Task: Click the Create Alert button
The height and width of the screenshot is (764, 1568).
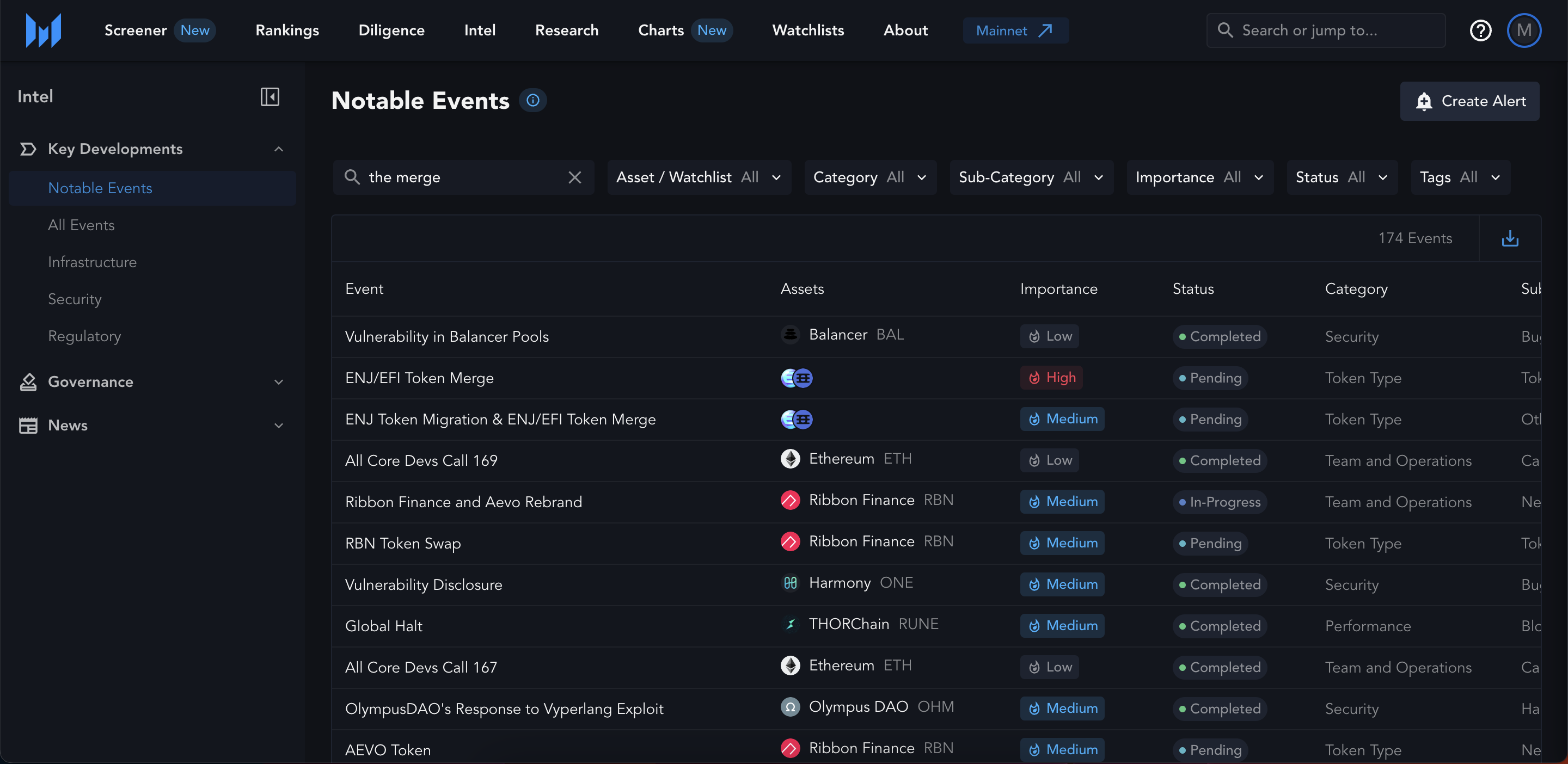Action: coord(1469,101)
